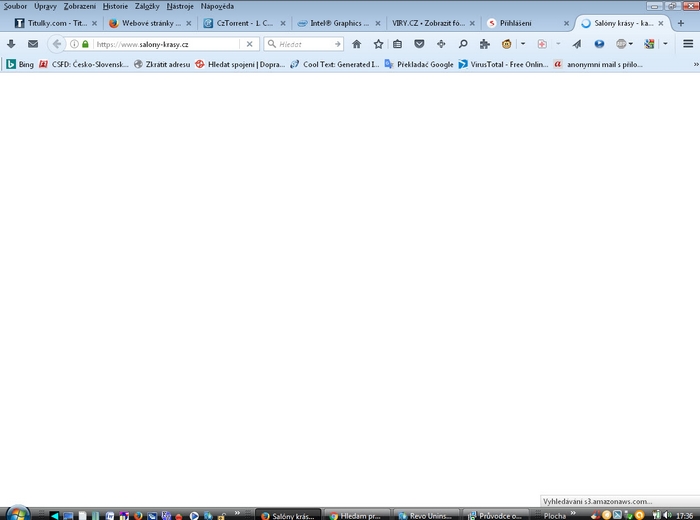Open the hamburger menu icon
This screenshot has height=520, width=700.
coord(688,44)
